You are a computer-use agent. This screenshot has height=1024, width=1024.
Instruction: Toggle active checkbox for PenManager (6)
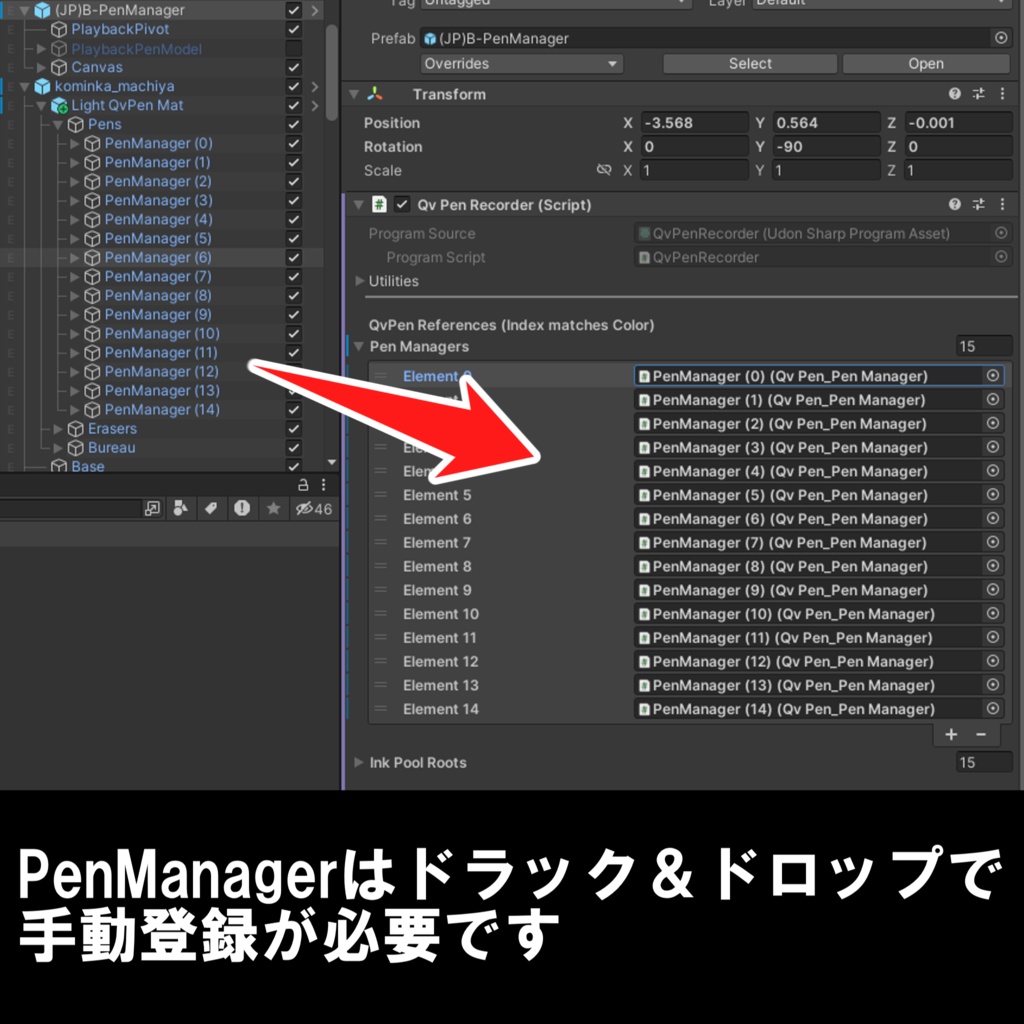pos(294,257)
